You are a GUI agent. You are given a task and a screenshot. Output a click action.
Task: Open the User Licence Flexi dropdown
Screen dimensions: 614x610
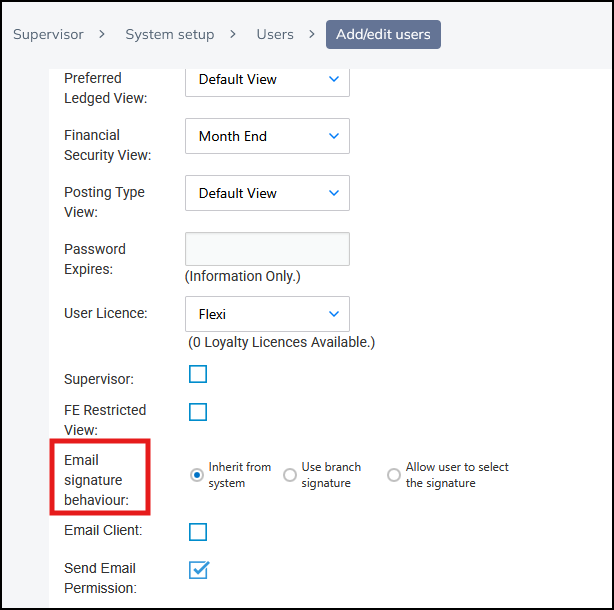(267, 314)
